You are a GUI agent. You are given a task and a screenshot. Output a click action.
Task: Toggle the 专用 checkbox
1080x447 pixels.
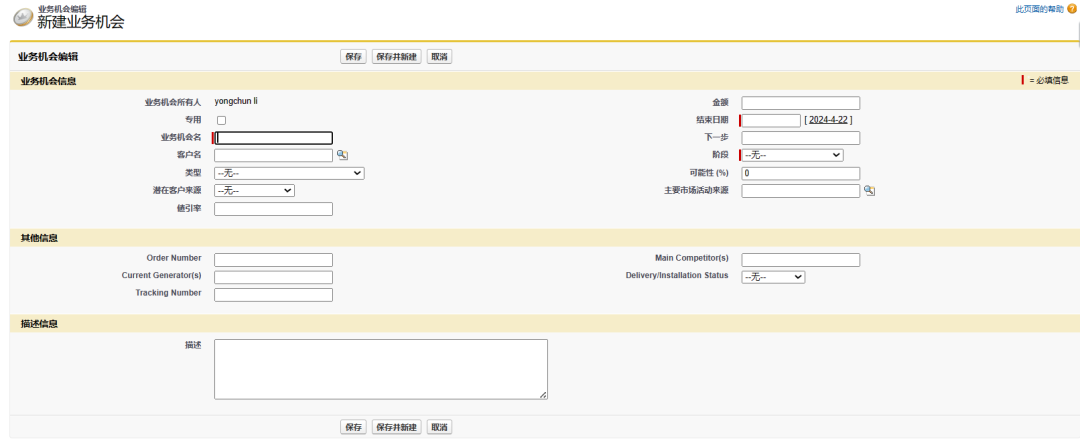click(222, 121)
